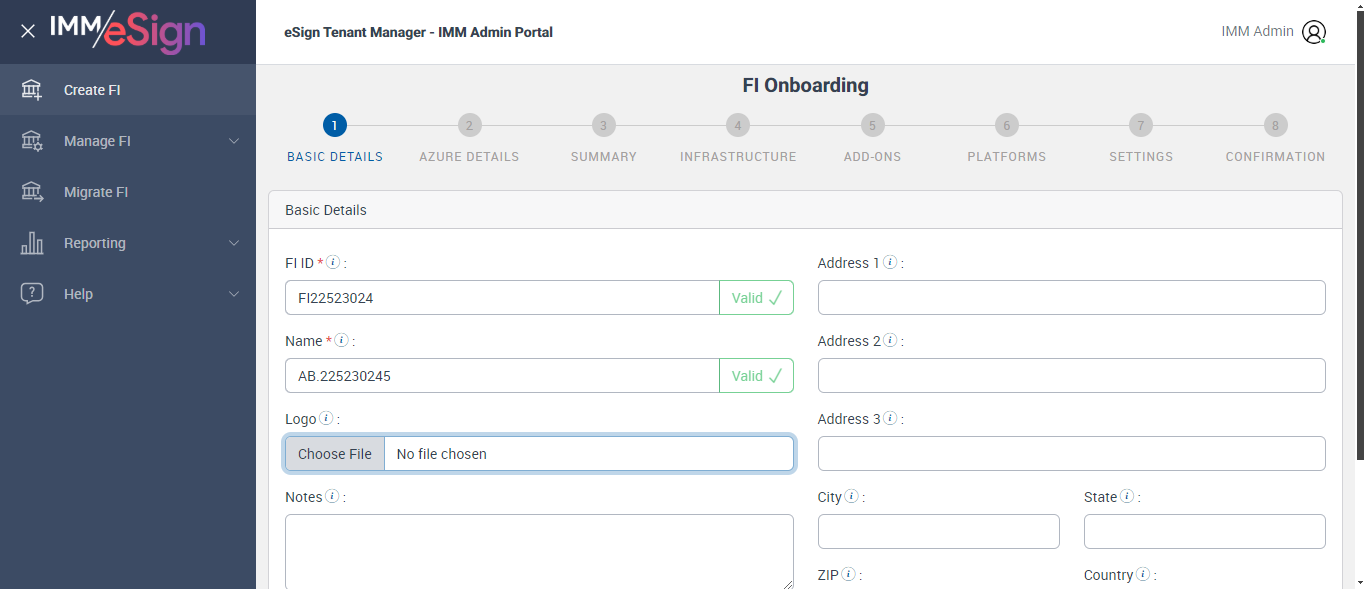Image resolution: width=1366 pixels, height=589 pixels.
Task: Close the sidebar with the X icon
Action: (x=28, y=31)
